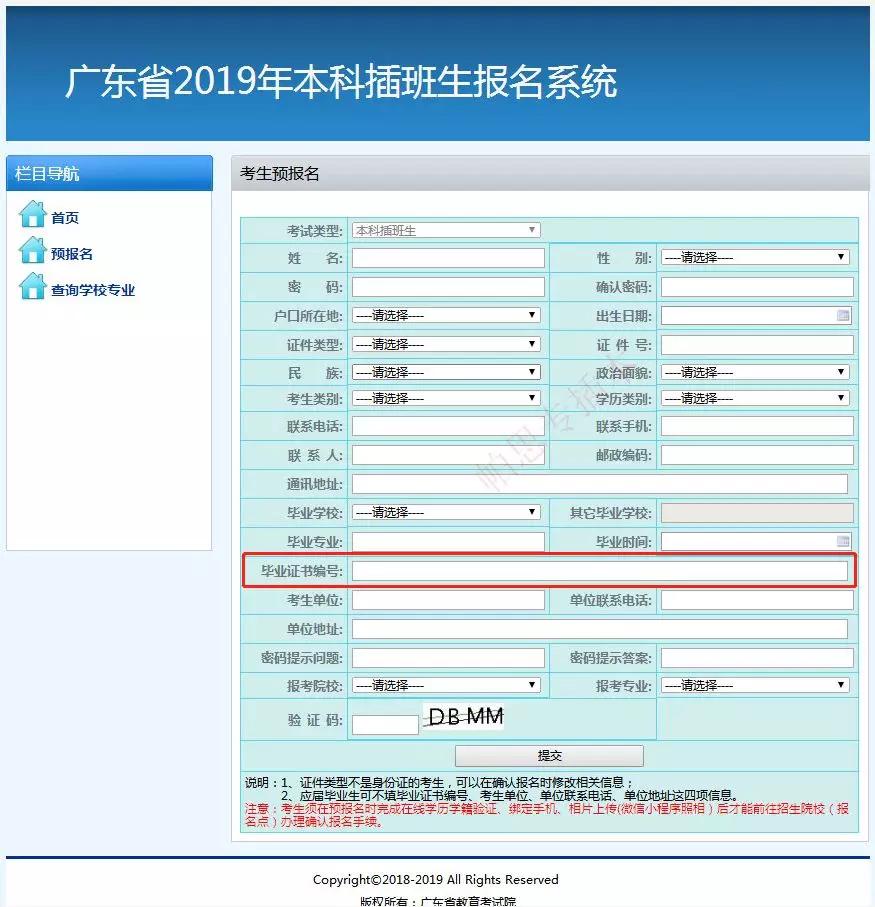Viewport: 875px width, 907px height.
Task: Expand the 考生类别 dropdown
Action: tap(446, 398)
